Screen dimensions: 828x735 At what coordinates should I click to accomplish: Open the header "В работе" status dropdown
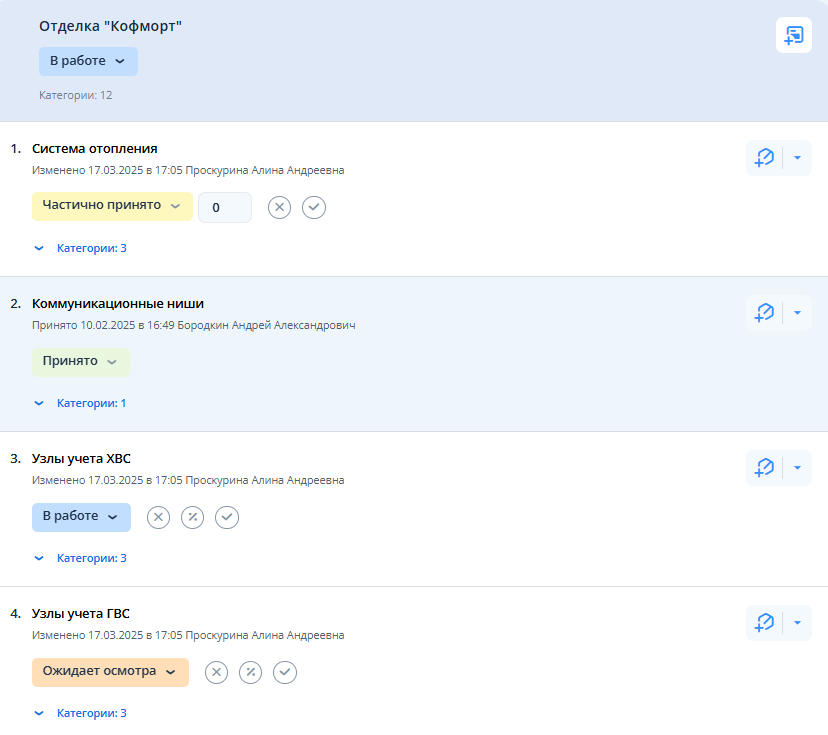(88, 61)
